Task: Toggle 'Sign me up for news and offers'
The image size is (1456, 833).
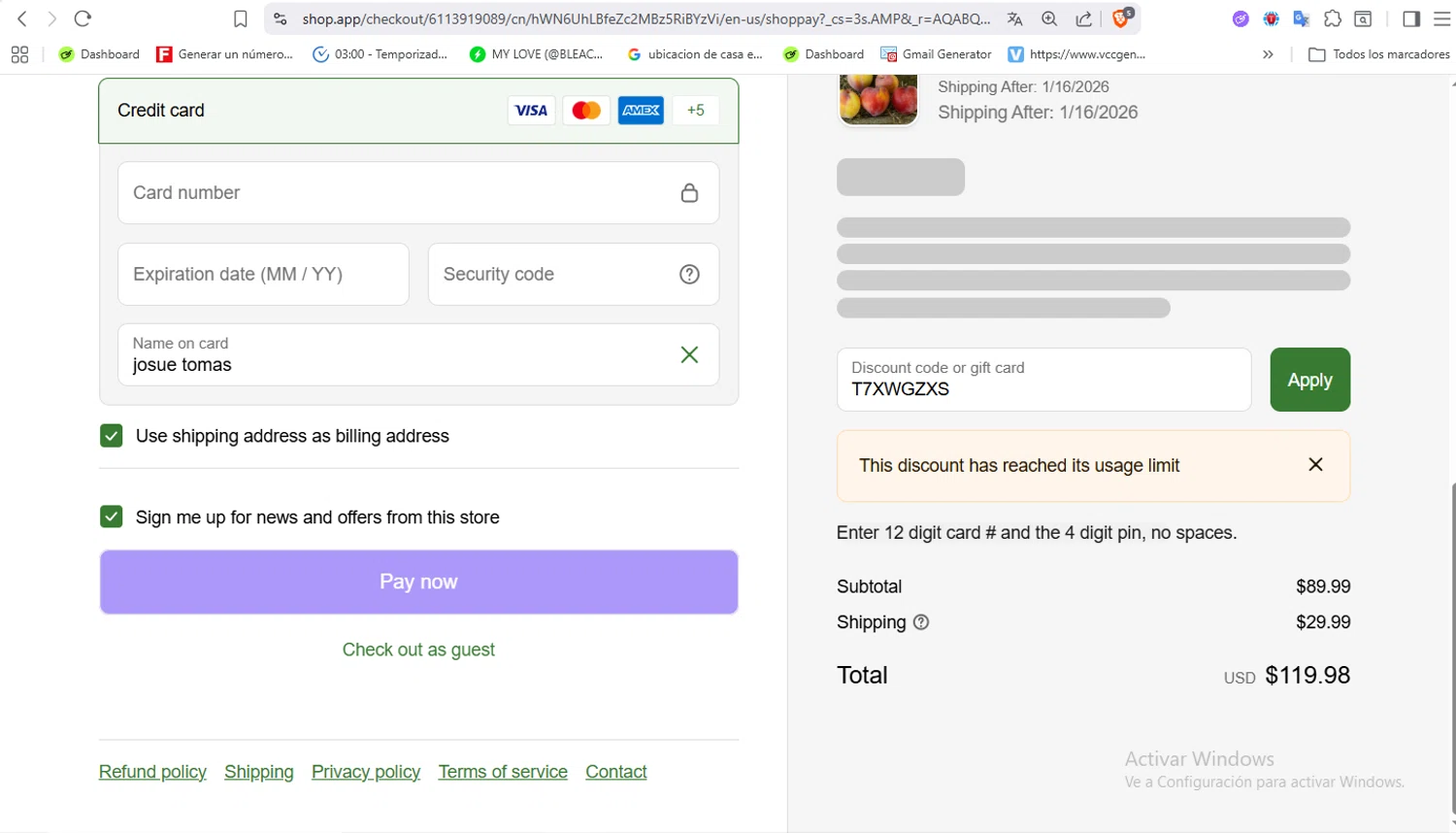Action: [112, 516]
